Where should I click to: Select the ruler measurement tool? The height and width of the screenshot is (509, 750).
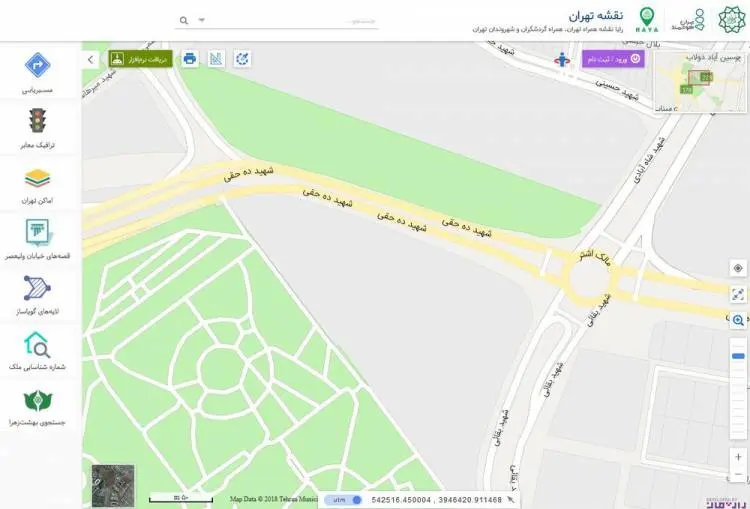(x=216, y=59)
